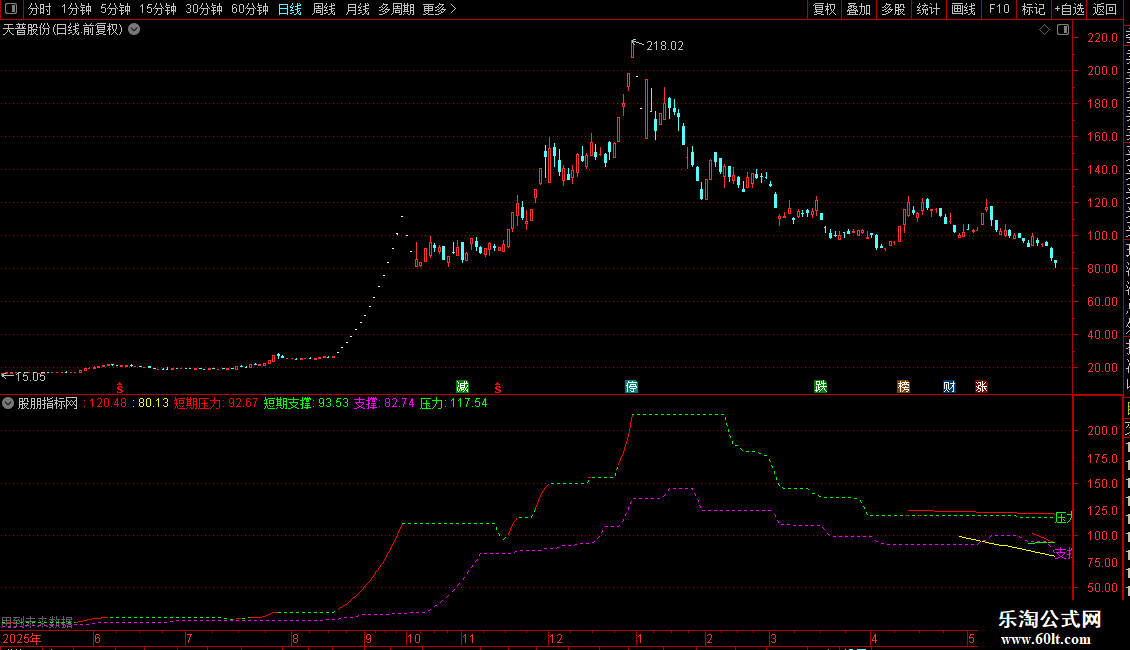Switch to 周线 weekly chart

pos(324,9)
